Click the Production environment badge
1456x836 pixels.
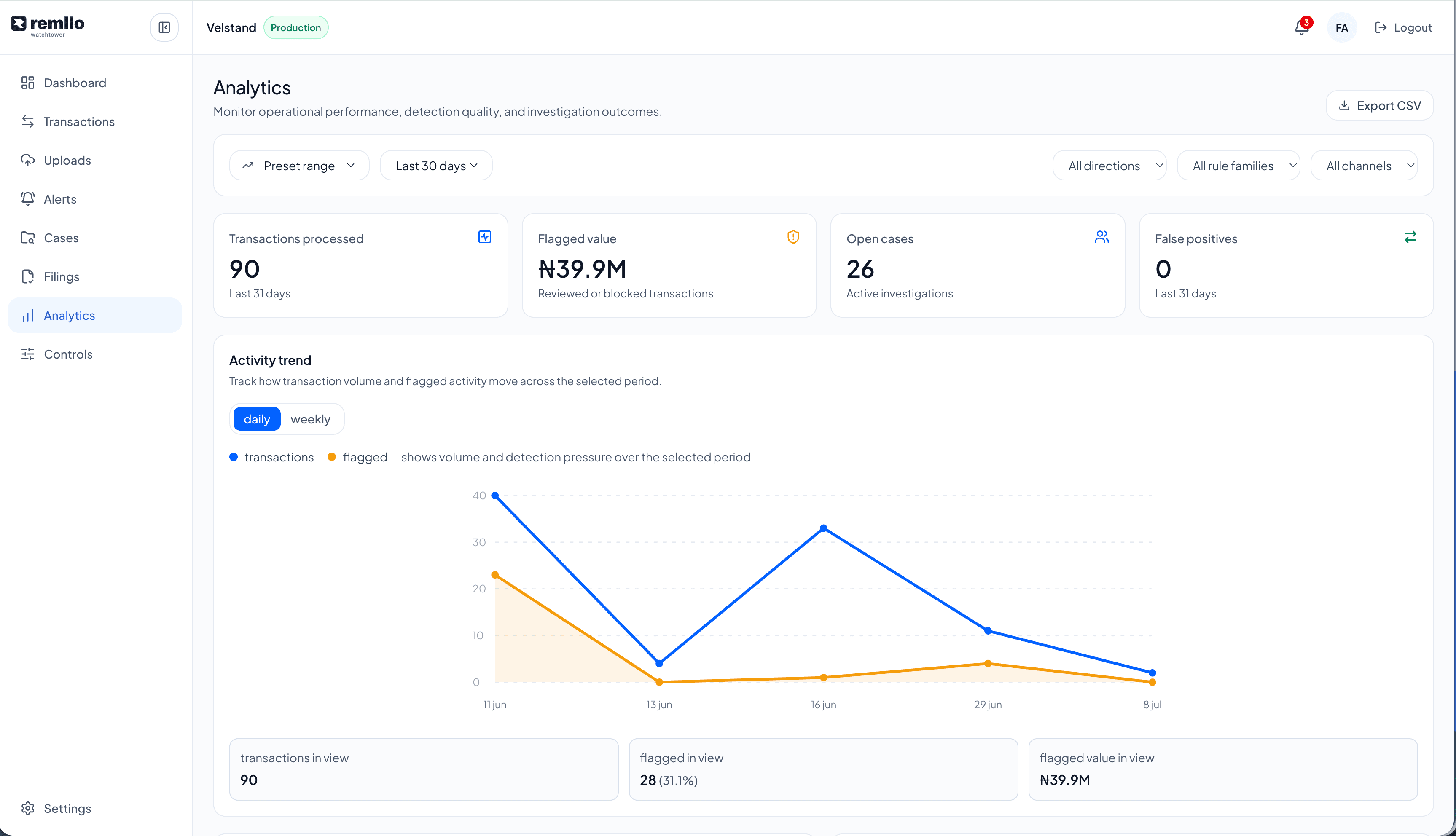point(296,27)
